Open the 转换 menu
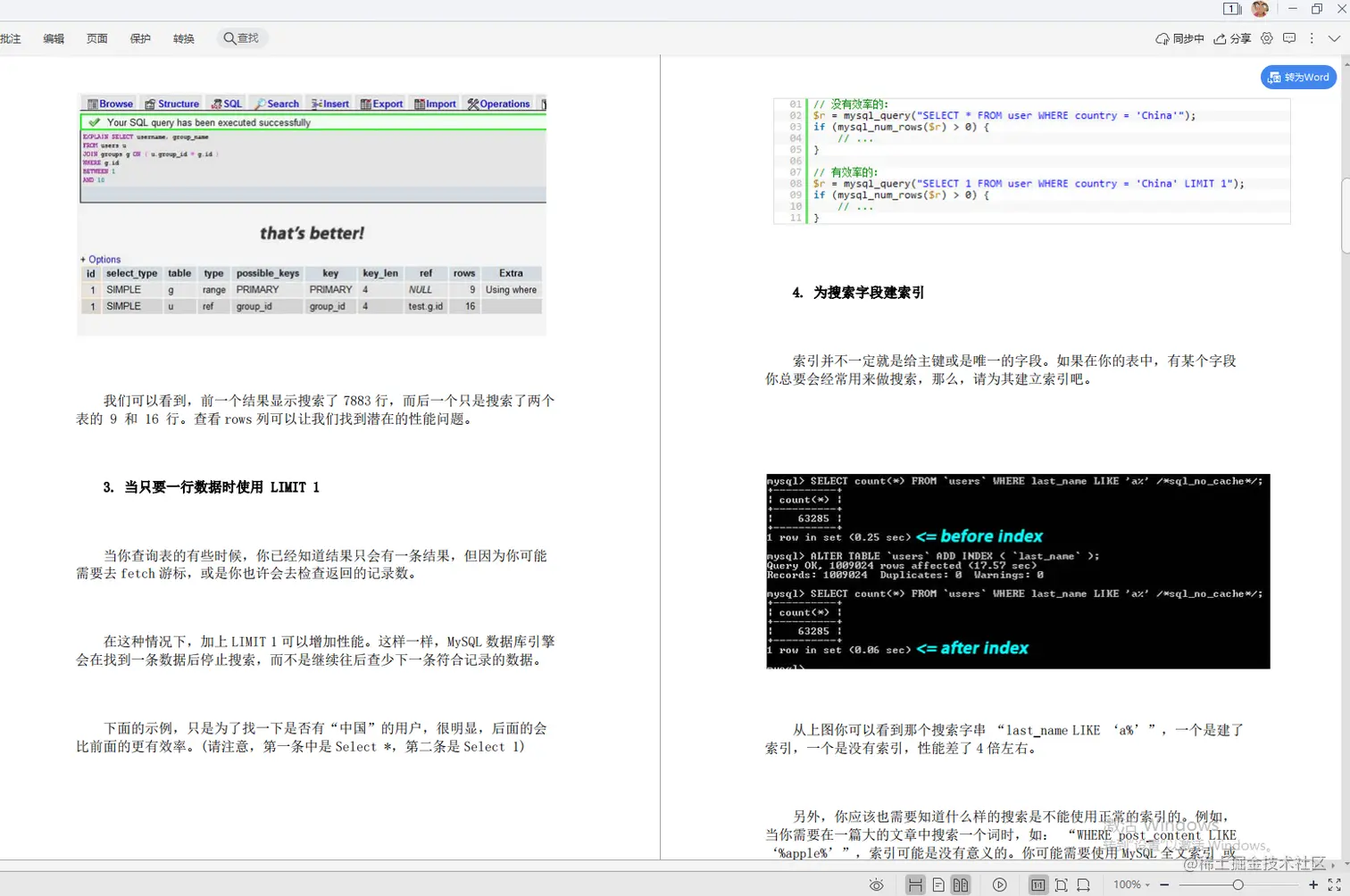The height and width of the screenshot is (896, 1350). tap(183, 38)
